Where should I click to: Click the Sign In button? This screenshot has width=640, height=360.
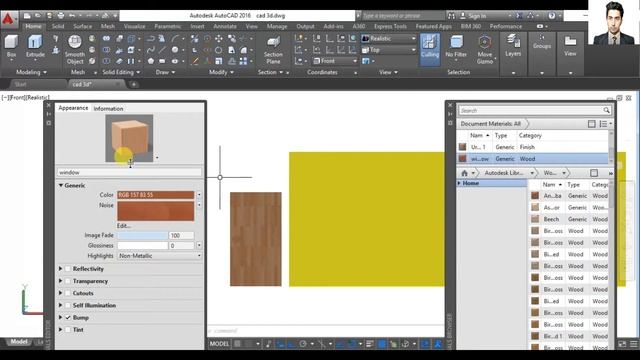(x=473, y=16)
